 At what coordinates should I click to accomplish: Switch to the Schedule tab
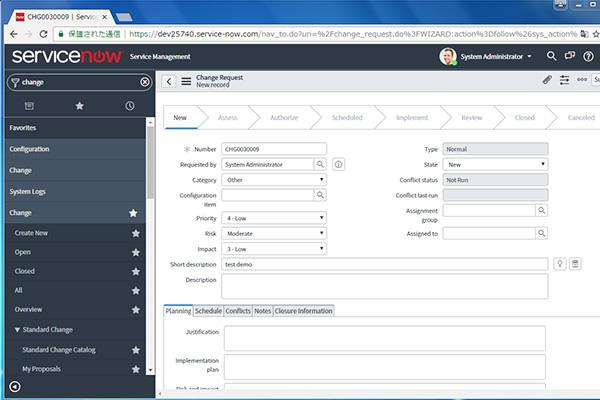(x=208, y=311)
